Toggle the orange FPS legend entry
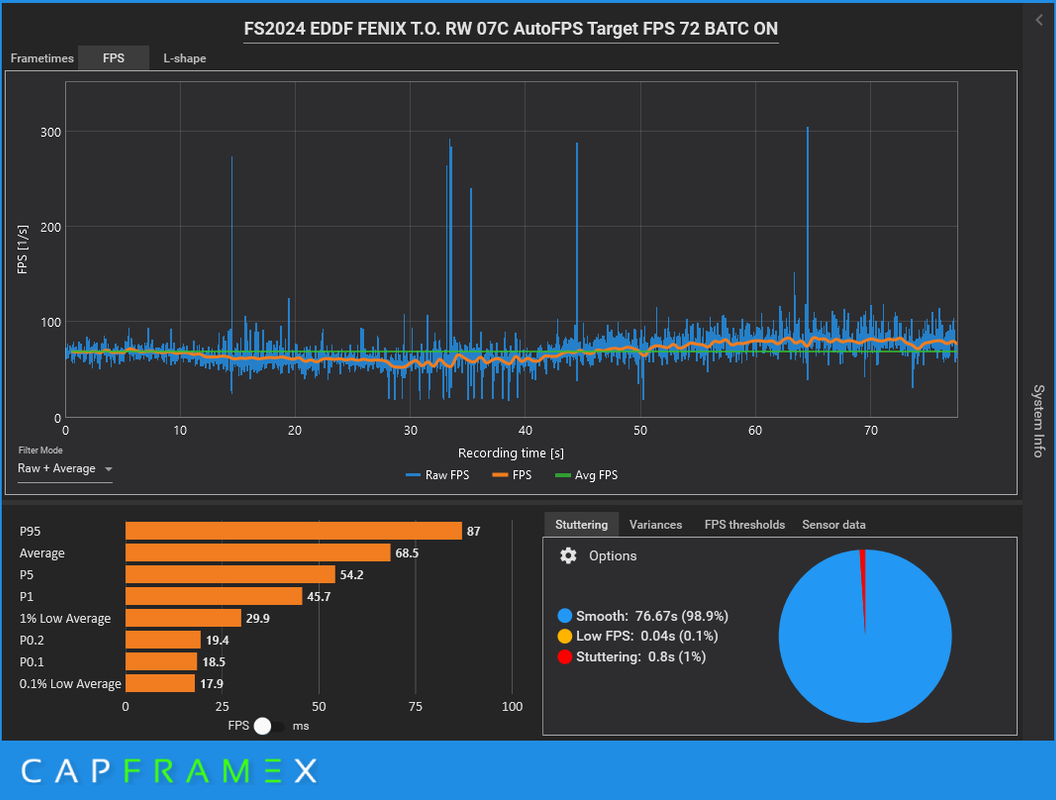 [512, 475]
